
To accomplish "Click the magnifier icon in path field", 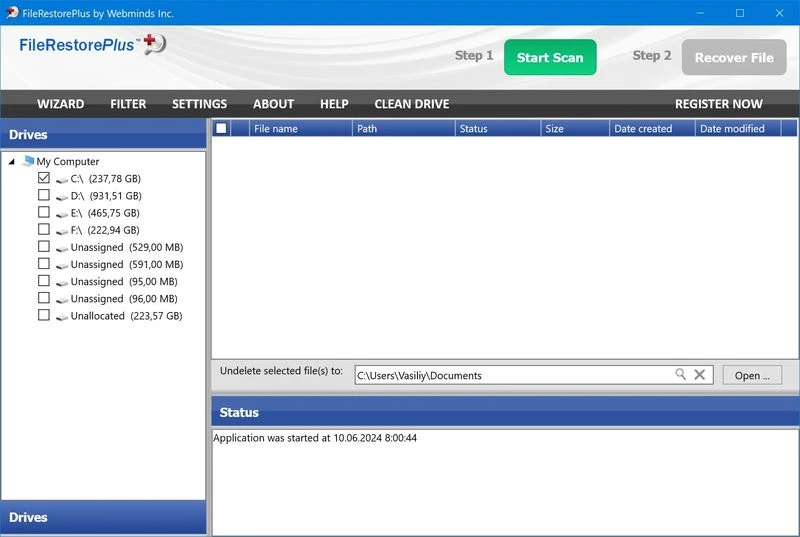I will [x=680, y=375].
